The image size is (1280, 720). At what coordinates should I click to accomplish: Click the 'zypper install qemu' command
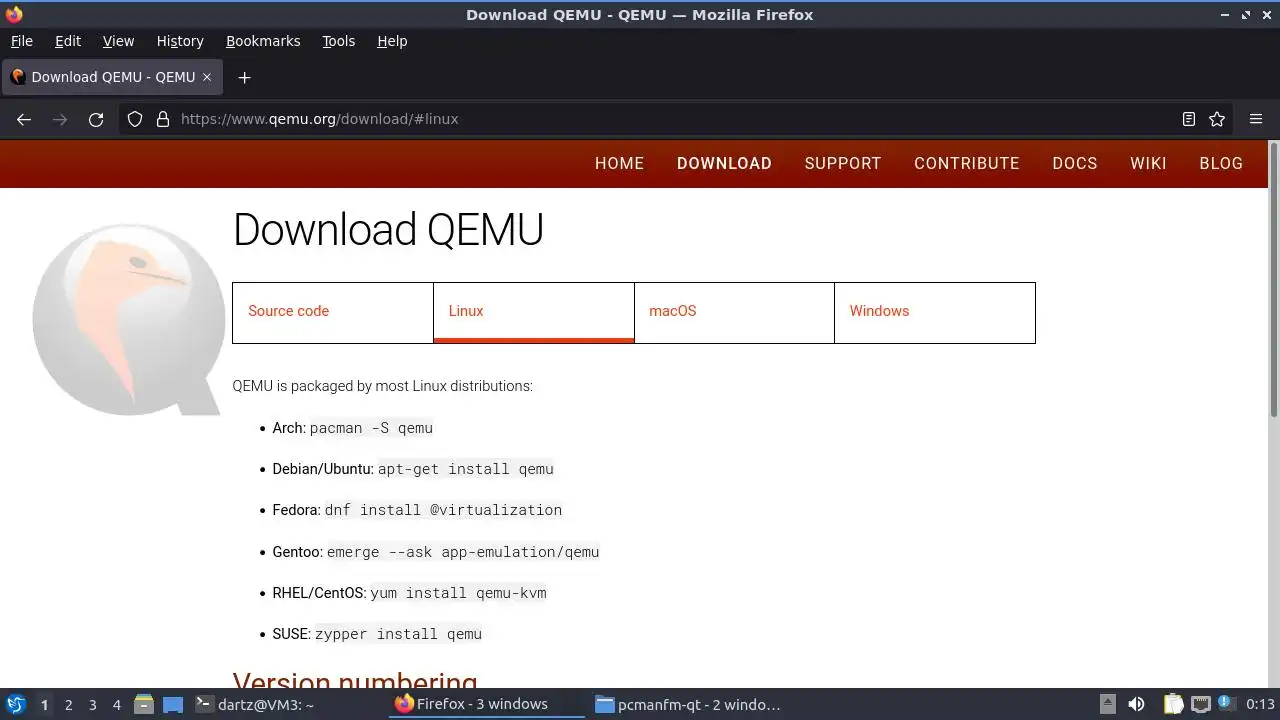point(398,634)
